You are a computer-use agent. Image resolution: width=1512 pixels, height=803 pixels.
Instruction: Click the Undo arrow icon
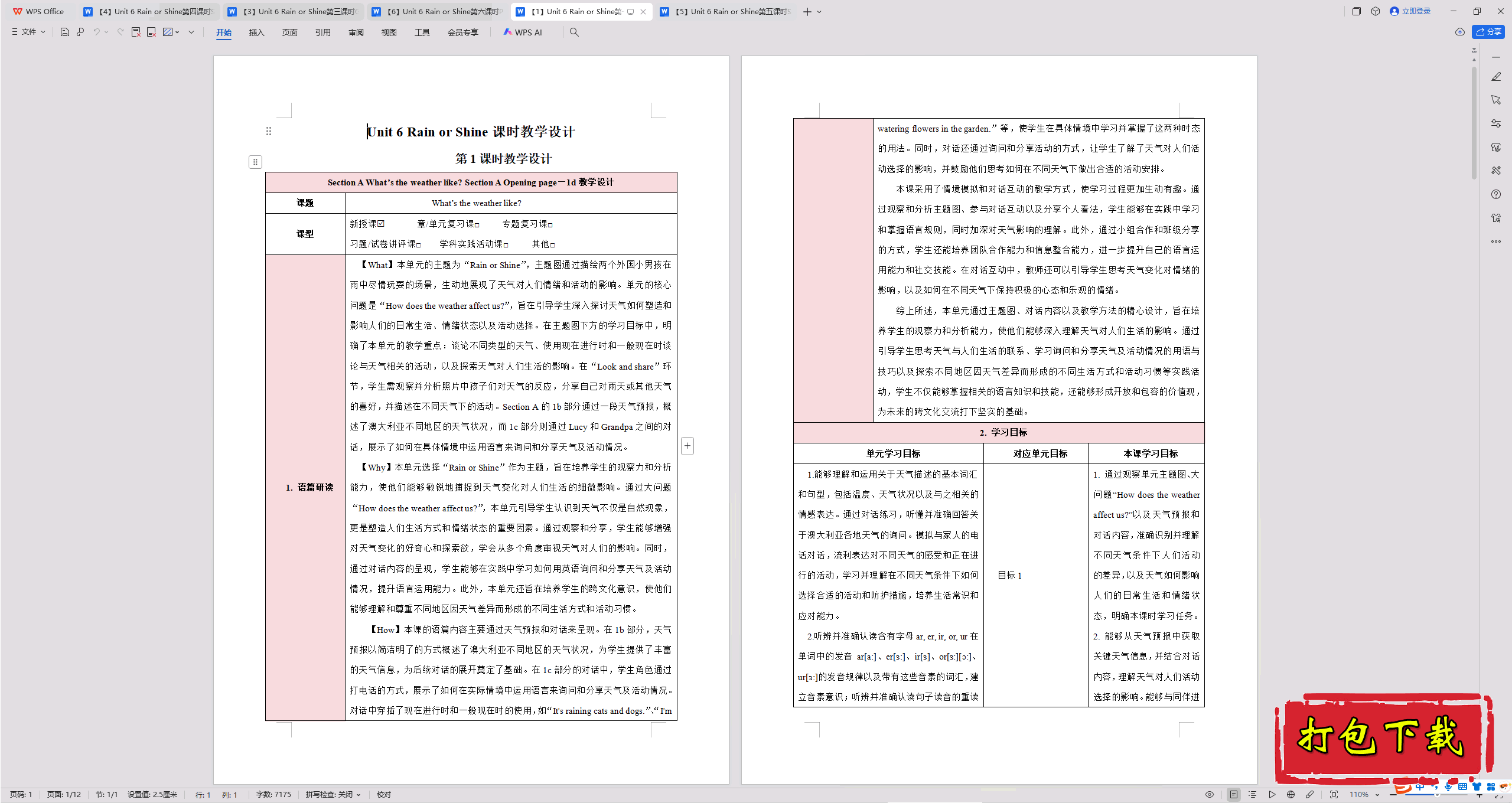[x=96, y=32]
